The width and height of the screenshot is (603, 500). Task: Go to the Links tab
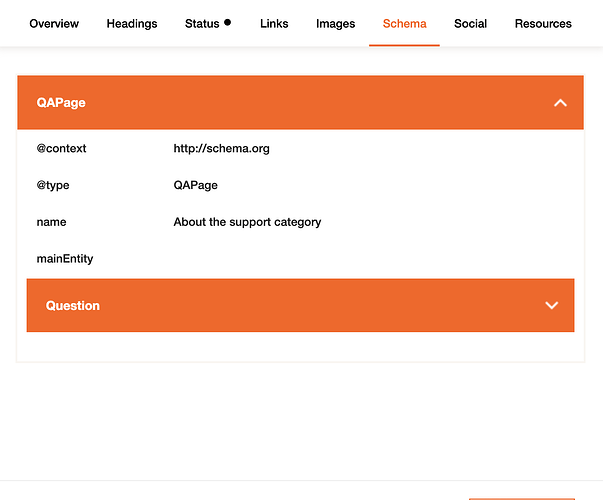pyautogui.click(x=274, y=24)
